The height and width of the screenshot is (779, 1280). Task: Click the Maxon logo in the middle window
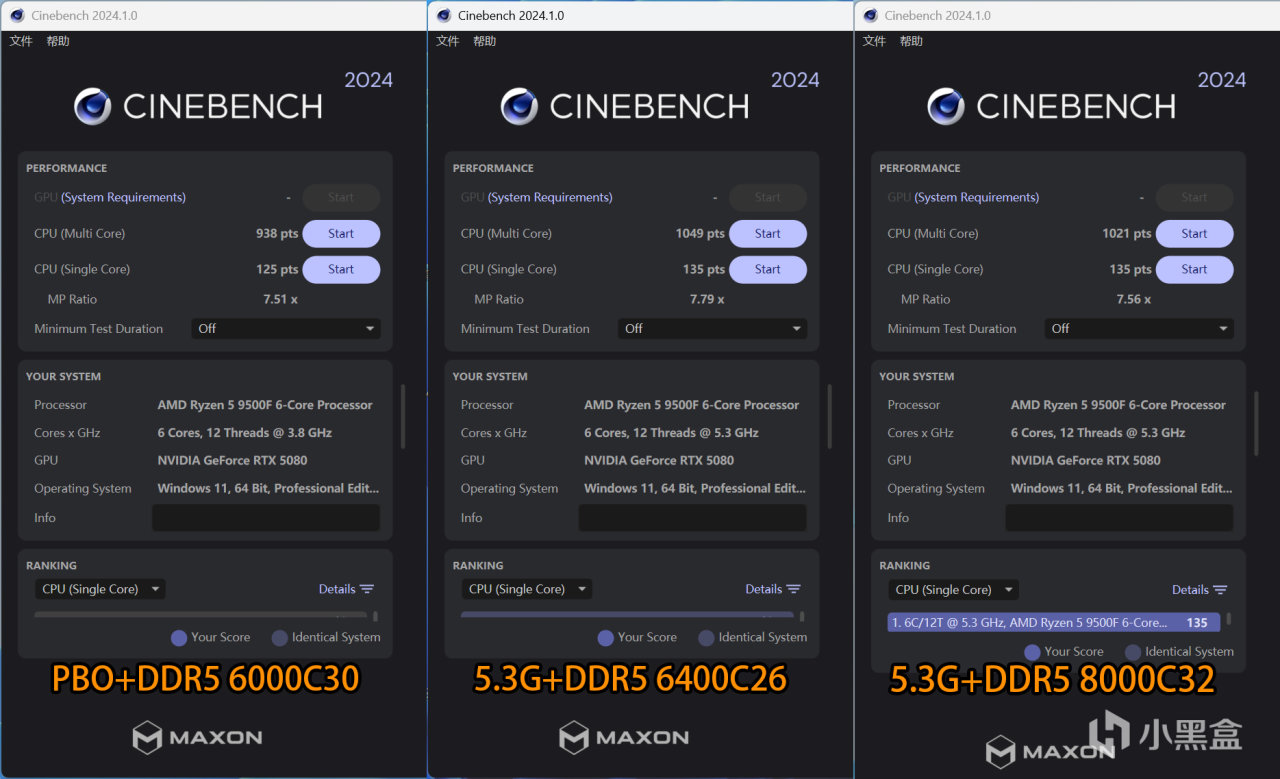[624, 738]
